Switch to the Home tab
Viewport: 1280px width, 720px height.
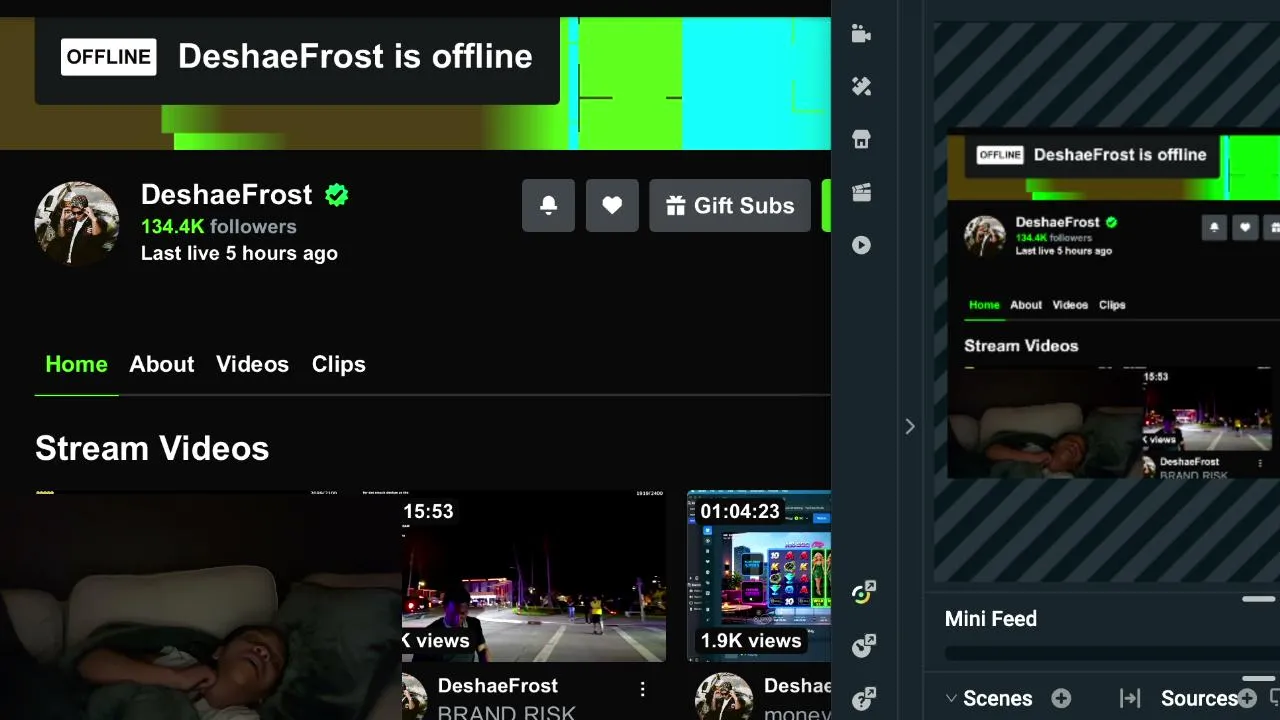click(x=76, y=364)
